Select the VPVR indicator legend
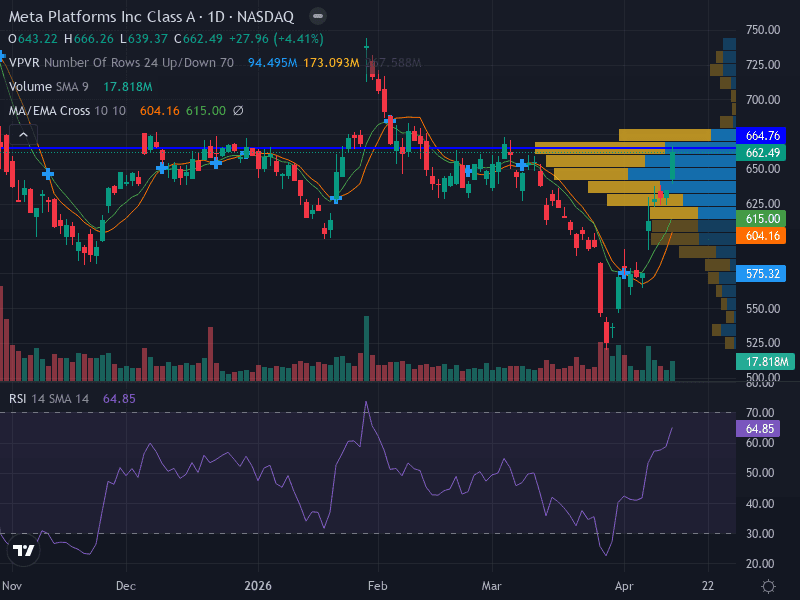The height and width of the screenshot is (600, 800). [121, 63]
